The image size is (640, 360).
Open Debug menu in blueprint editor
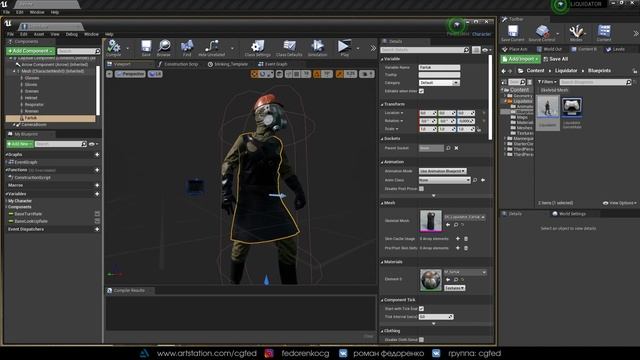coord(71,34)
